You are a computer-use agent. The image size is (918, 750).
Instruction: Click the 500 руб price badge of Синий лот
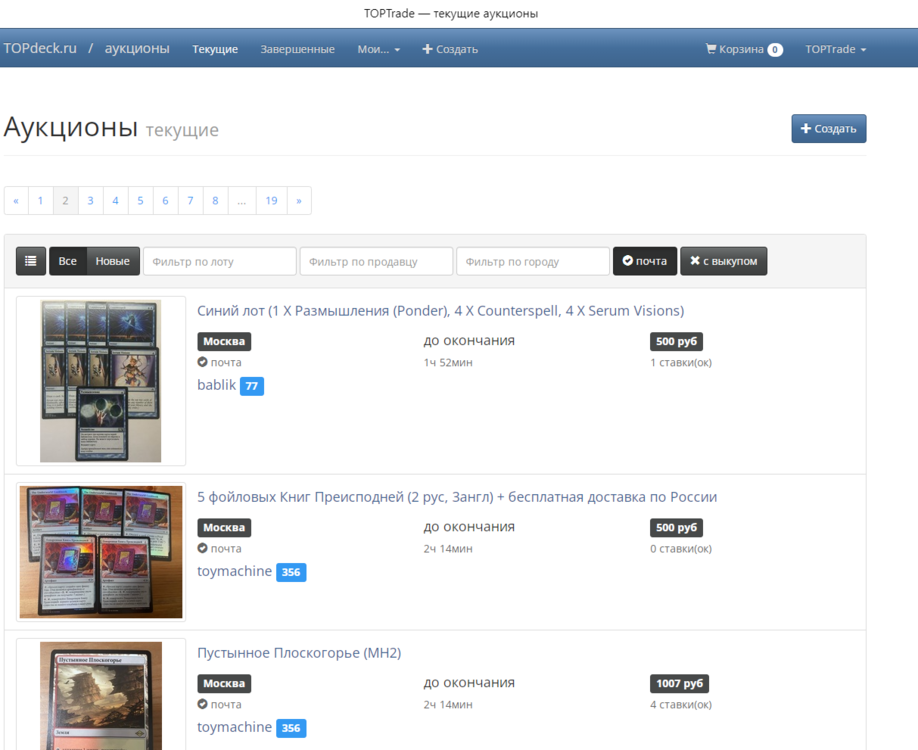(676, 342)
